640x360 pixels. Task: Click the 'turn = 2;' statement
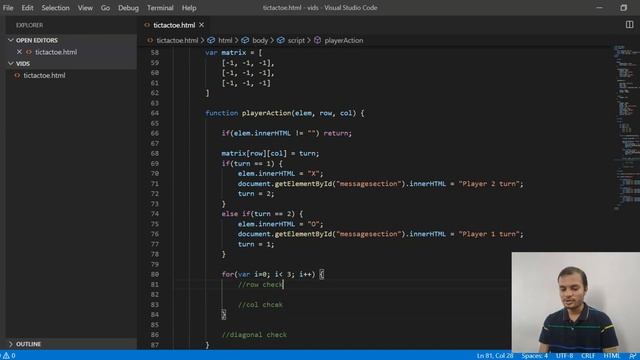(x=256, y=193)
